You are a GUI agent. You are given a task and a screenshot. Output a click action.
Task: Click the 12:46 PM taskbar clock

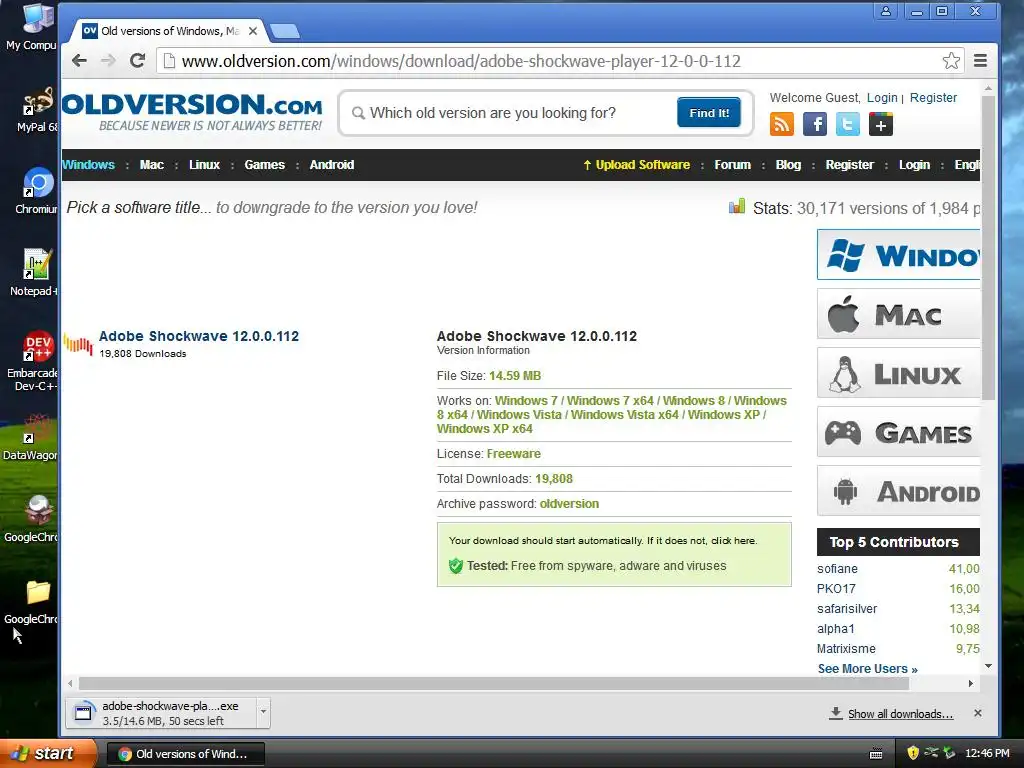(x=987, y=753)
